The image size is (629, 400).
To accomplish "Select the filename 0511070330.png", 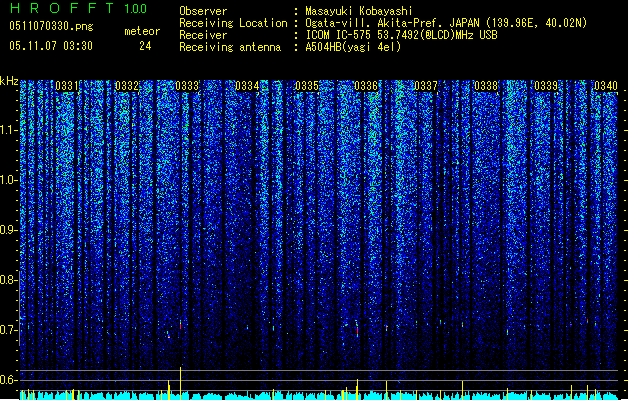I will (x=51, y=26).
